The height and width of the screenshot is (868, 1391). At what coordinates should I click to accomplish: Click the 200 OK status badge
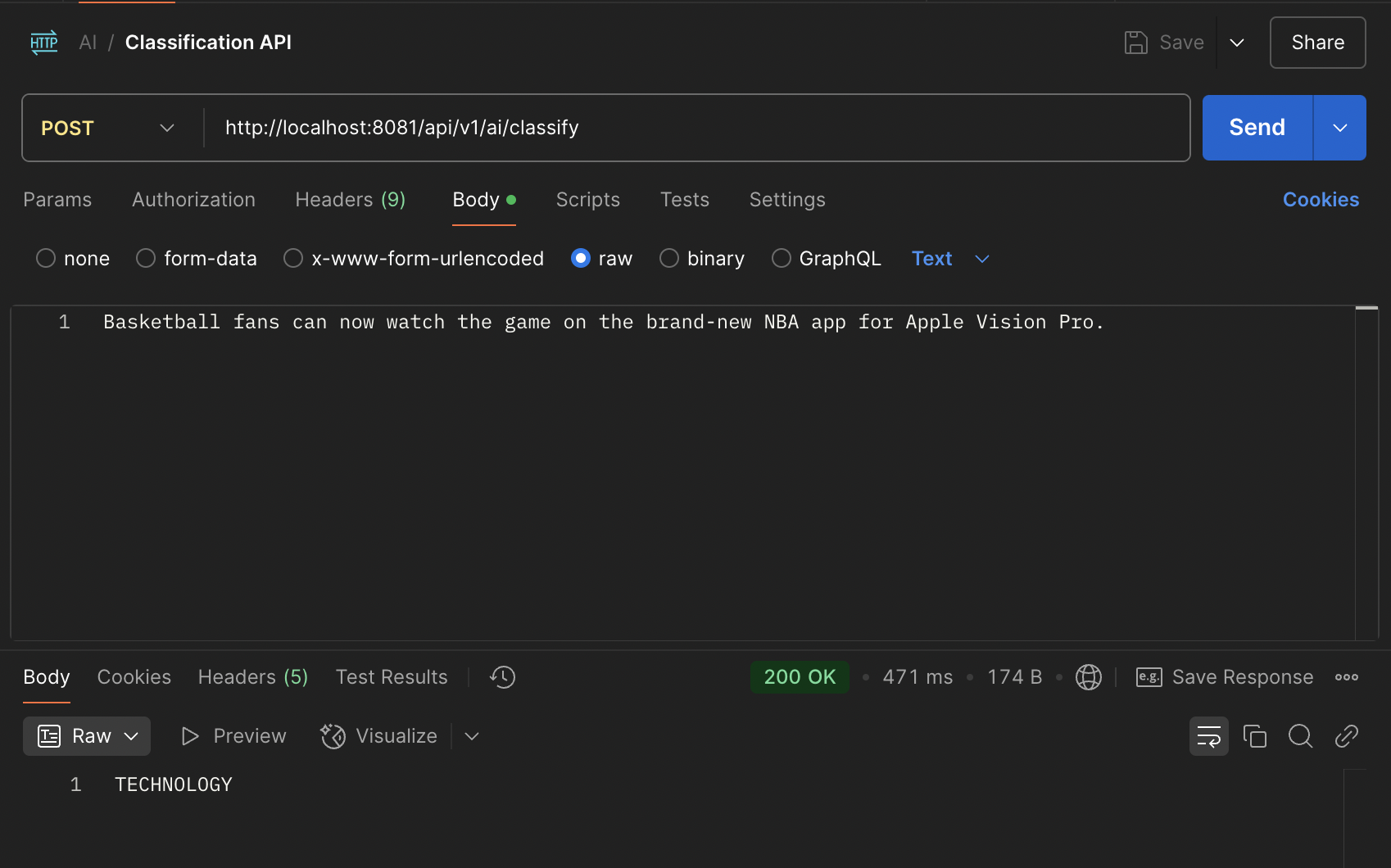[800, 677]
